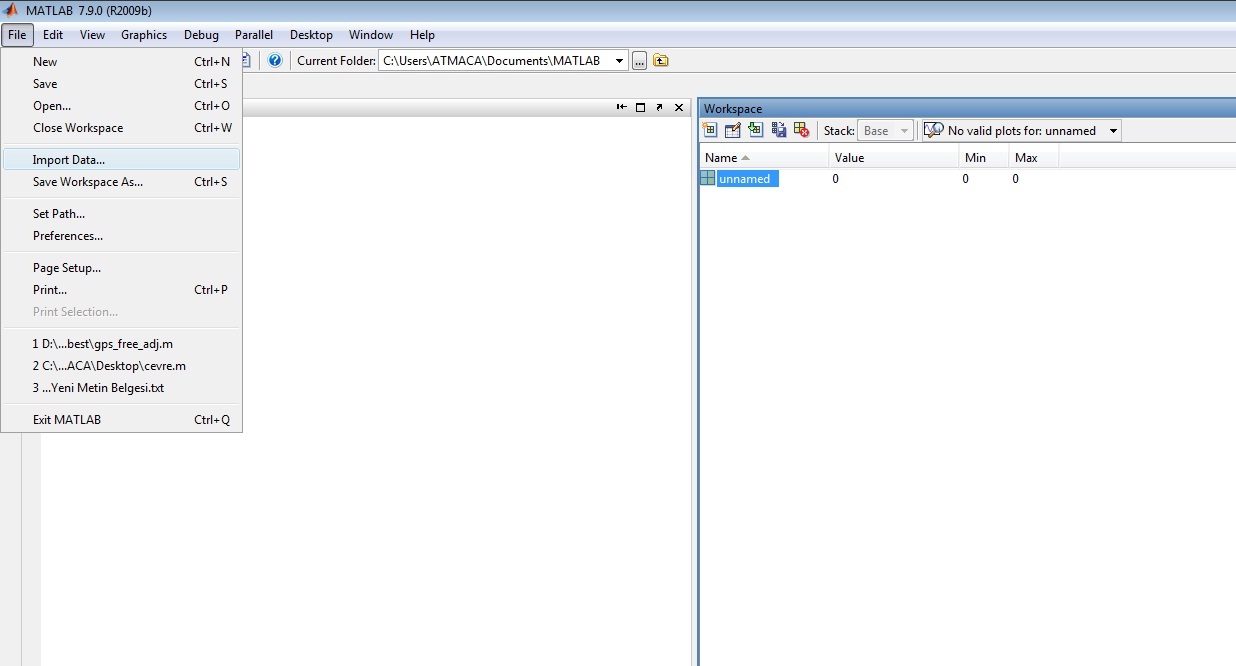Choose Exit MATLAB from the File menu
The width and height of the screenshot is (1236, 666).
(121, 420)
